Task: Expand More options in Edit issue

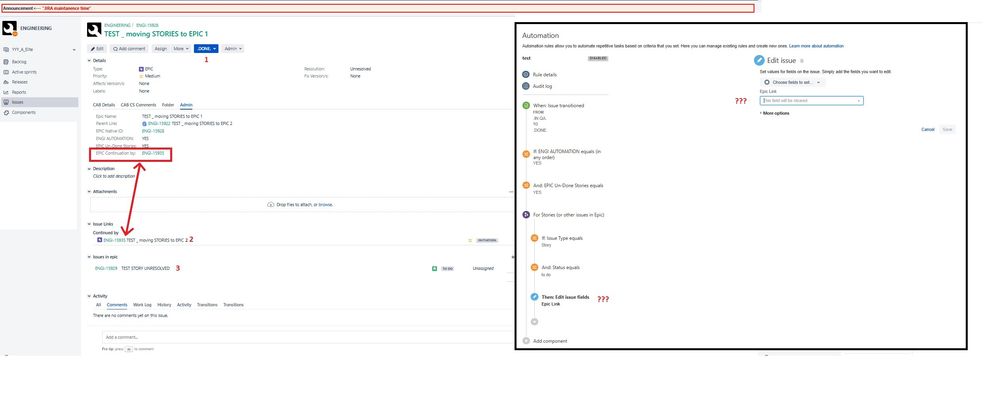Action: (775, 113)
